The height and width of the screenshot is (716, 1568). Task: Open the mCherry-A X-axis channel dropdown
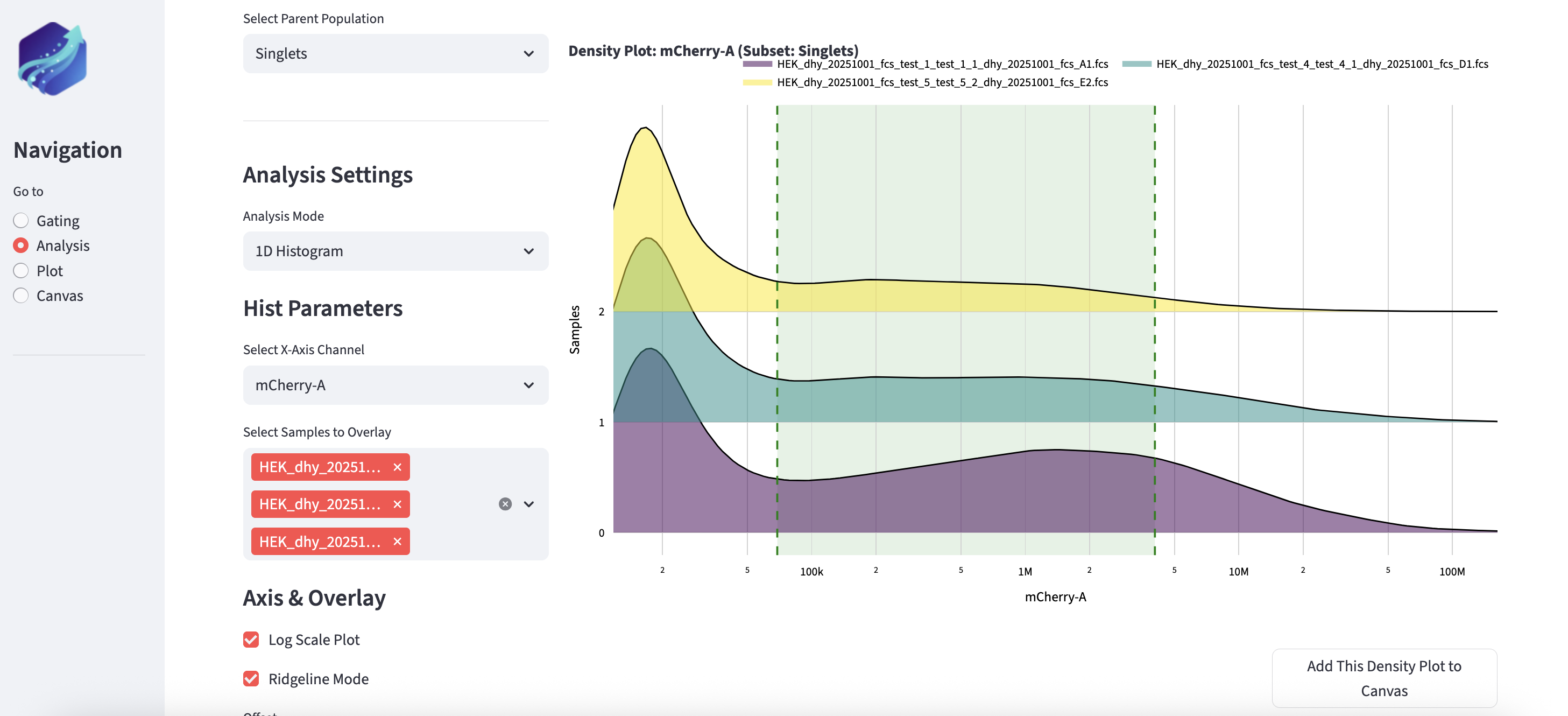click(x=395, y=385)
